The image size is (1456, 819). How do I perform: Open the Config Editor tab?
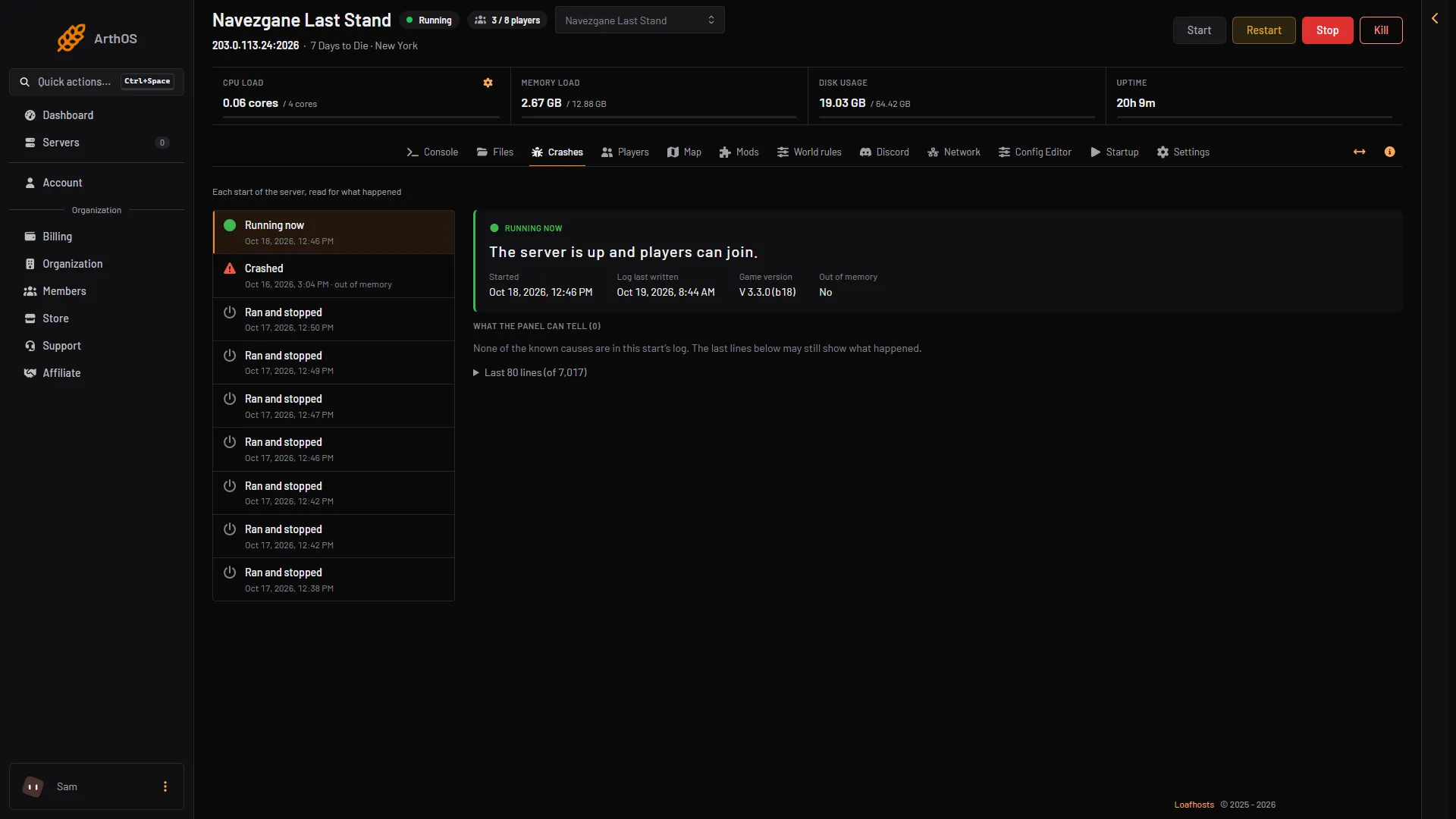tap(1034, 152)
